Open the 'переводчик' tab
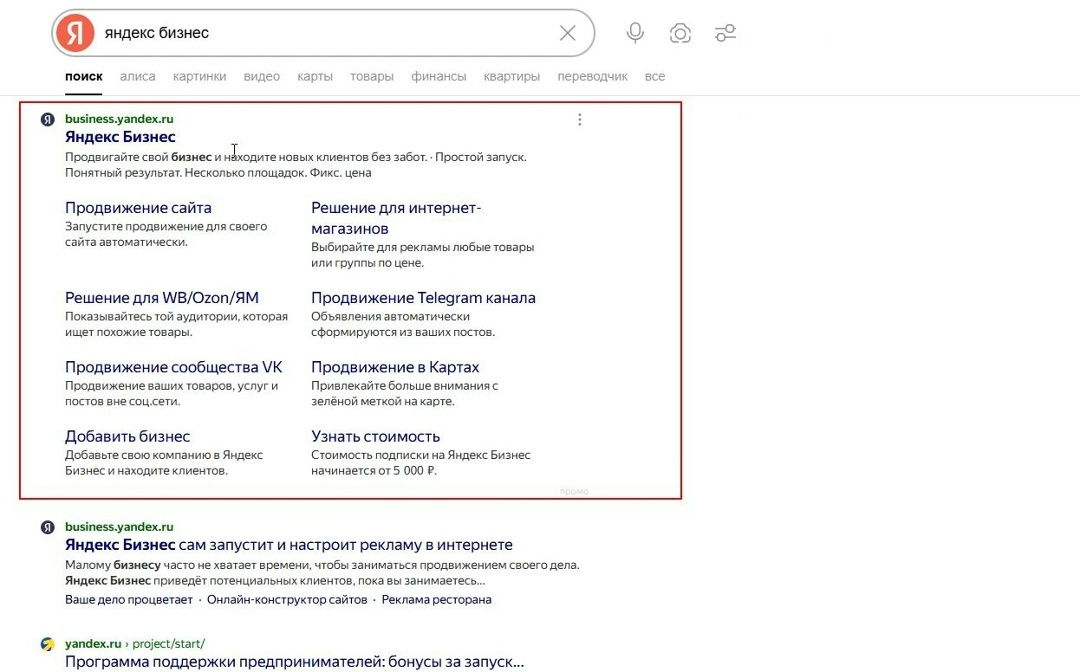 [592, 76]
